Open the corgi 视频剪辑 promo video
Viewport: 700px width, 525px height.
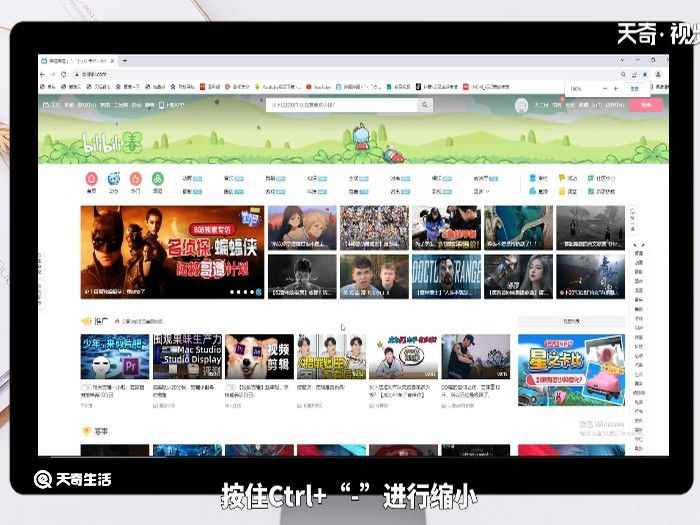tap(259, 357)
